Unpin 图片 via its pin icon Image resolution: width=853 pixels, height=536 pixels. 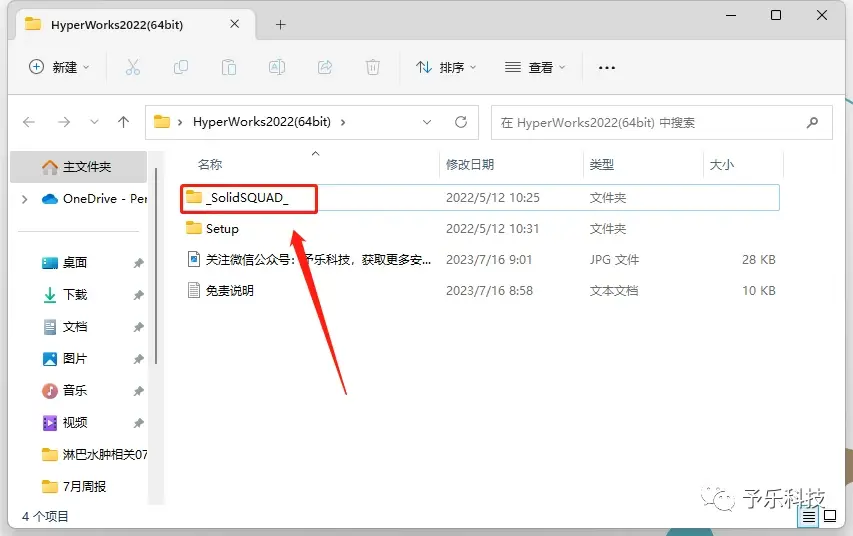[x=139, y=359]
